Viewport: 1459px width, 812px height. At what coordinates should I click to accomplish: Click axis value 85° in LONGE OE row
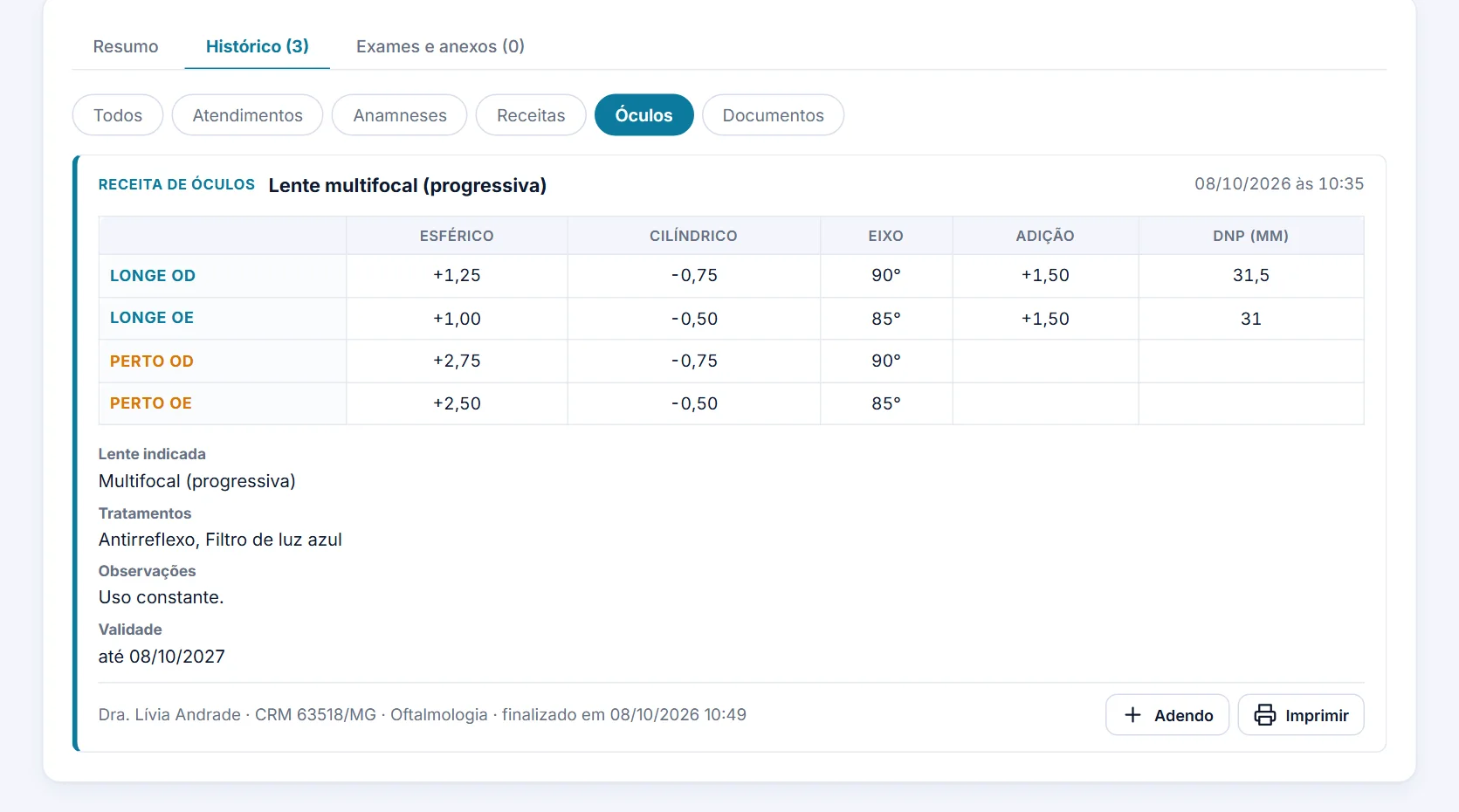point(886,319)
